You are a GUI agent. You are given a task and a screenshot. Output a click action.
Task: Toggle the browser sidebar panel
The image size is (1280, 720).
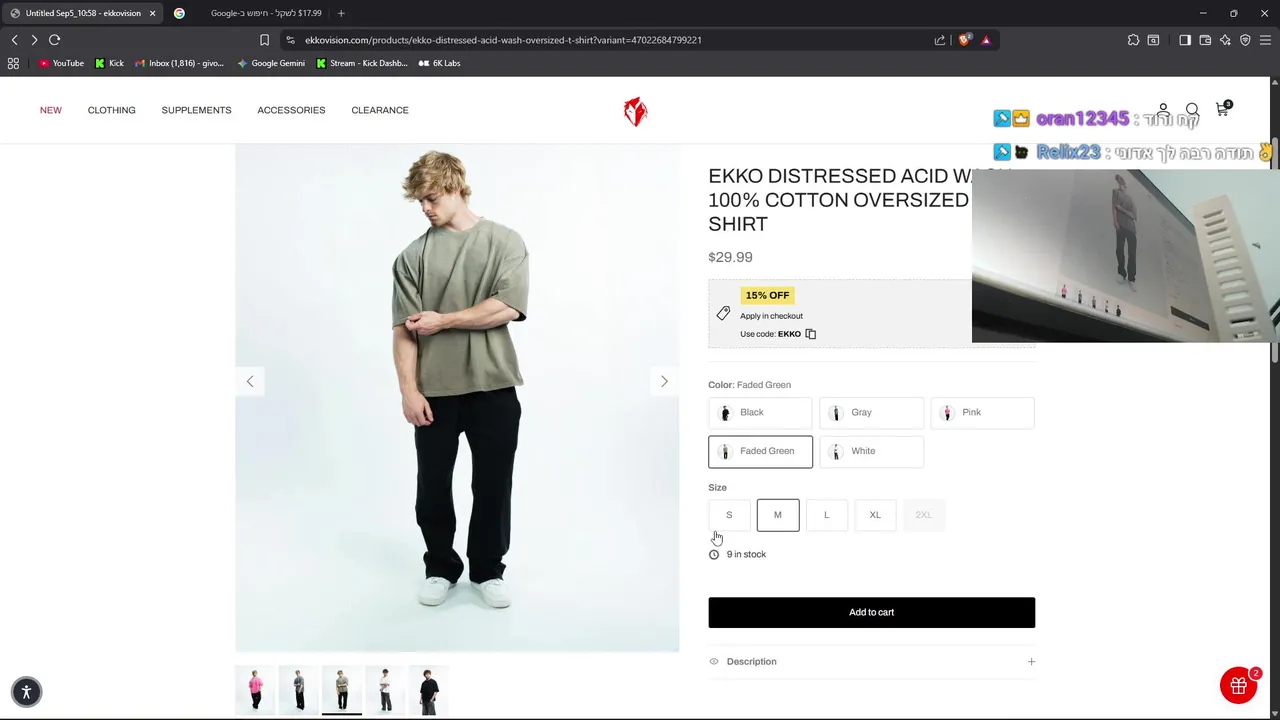tap(1185, 40)
